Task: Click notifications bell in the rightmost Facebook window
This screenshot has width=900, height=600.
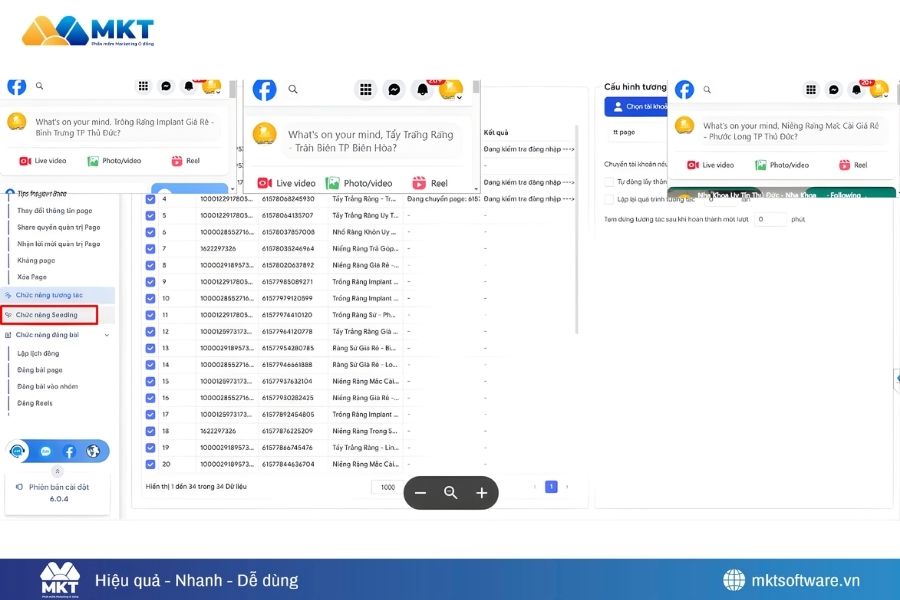Action: [x=857, y=89]
